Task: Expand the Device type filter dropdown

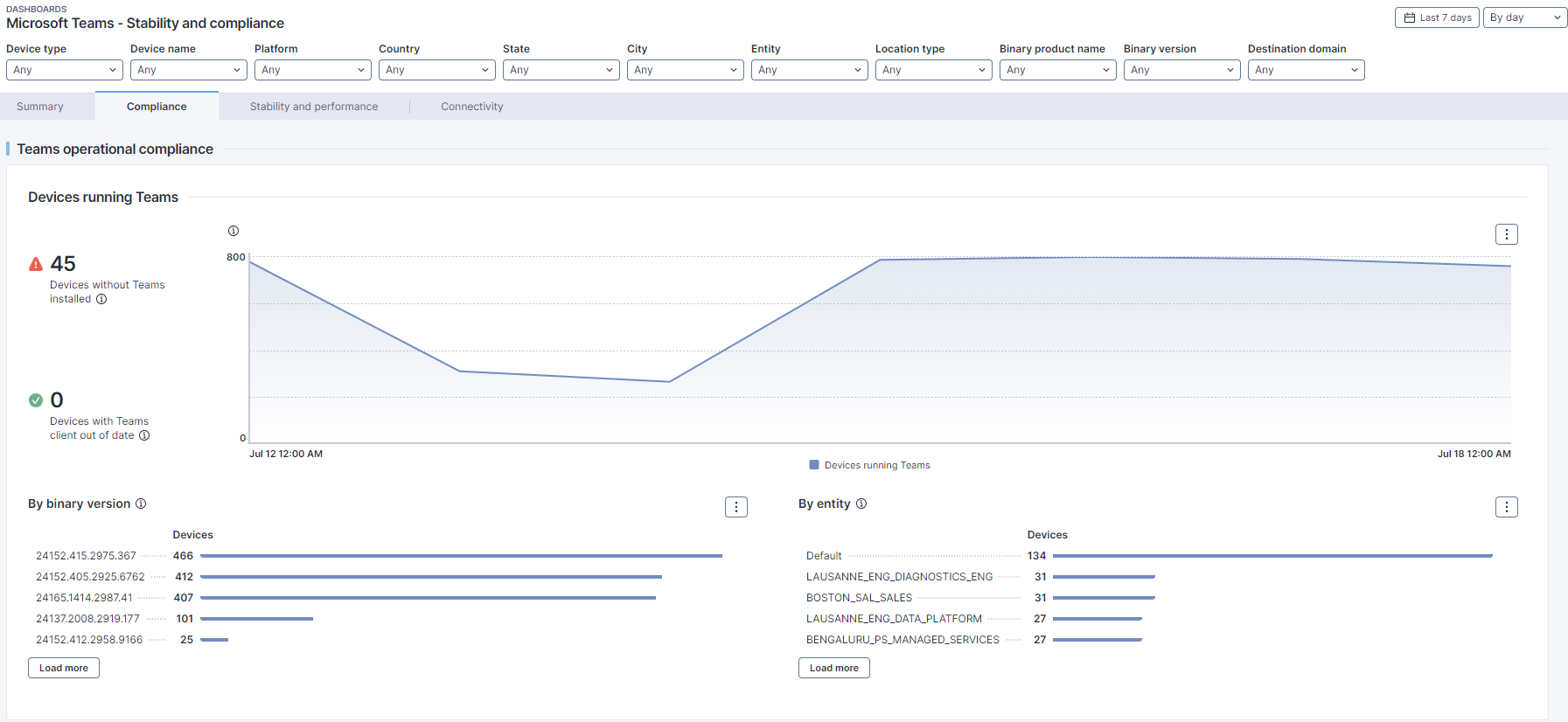Action: click(65, 70)
